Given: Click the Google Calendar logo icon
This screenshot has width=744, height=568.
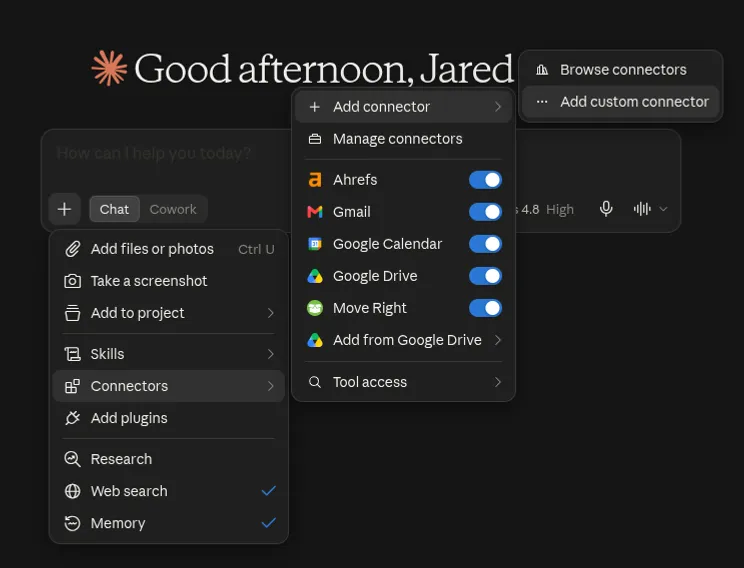Looking at the screenshot, I should tap(315, 244).
